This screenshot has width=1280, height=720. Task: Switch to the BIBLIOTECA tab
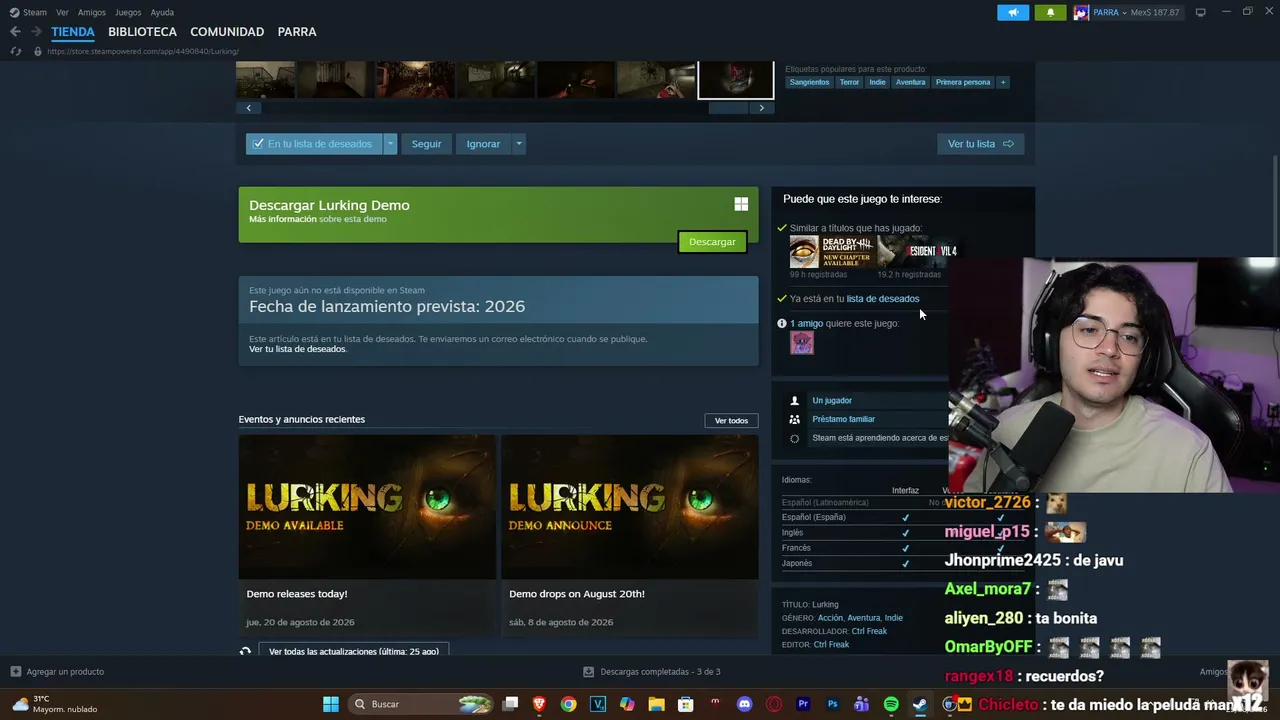[142, 32]
